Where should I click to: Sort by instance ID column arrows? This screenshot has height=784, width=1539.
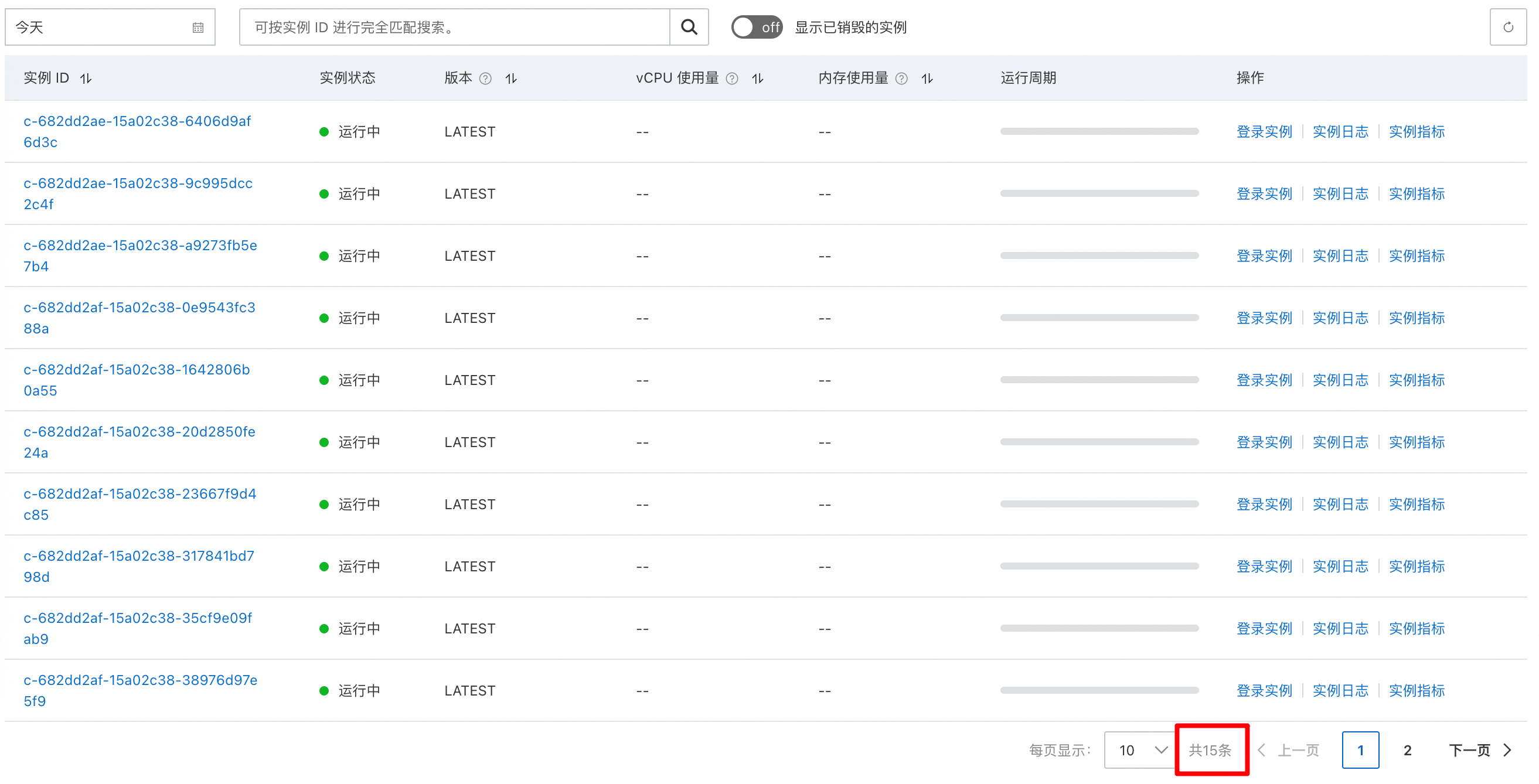(86, 78)
